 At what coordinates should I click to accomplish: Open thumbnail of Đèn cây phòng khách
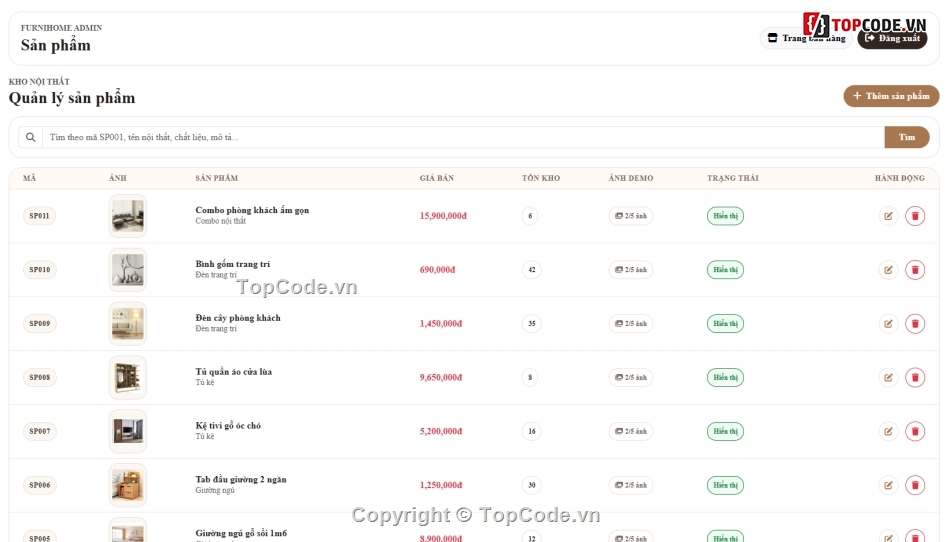[128, 323]
